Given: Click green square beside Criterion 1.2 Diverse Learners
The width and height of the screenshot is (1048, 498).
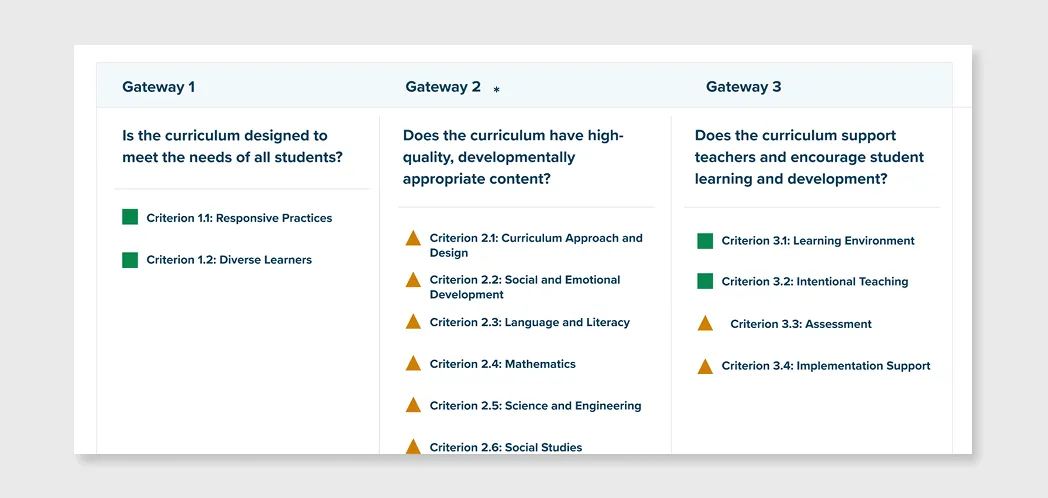Looking at the screenshot, I should click(x=130, y=259).
